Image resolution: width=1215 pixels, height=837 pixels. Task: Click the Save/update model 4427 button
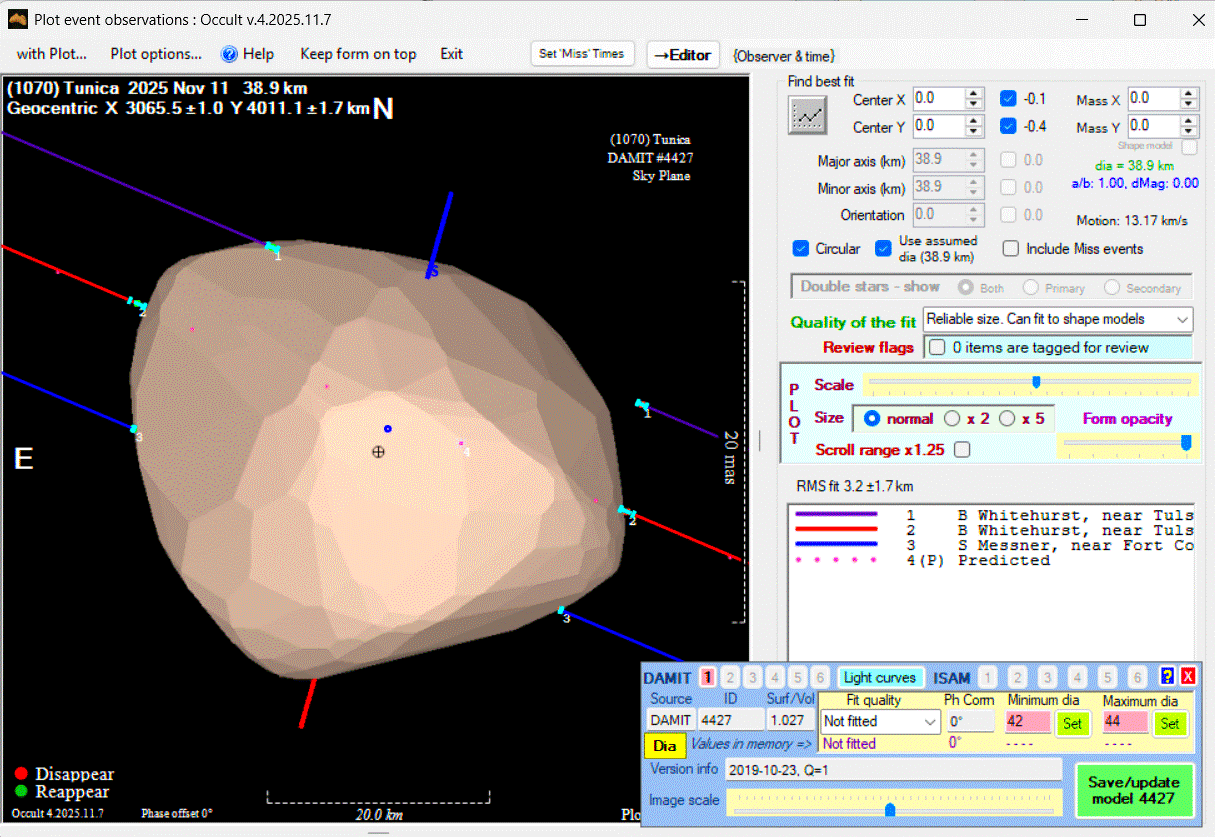[1134, 790]
